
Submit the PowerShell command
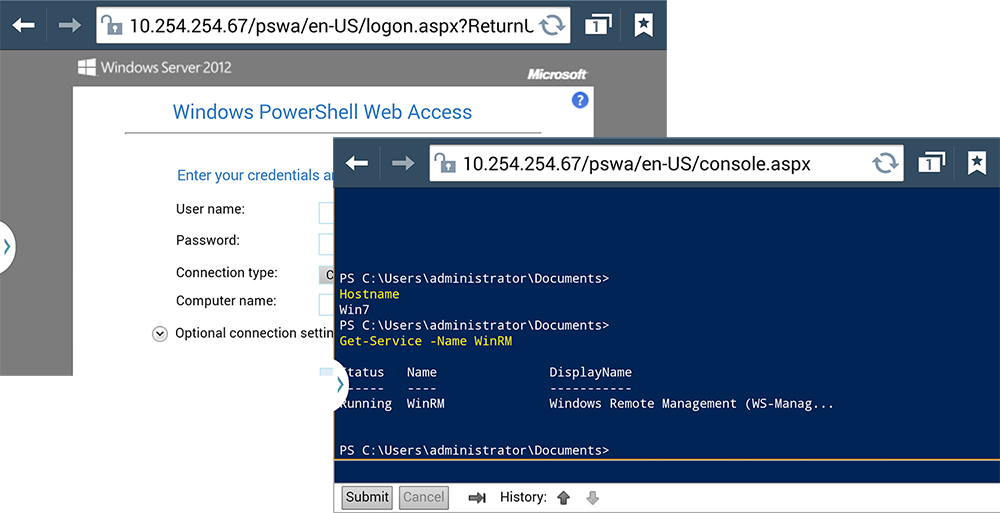coord(367,497)
